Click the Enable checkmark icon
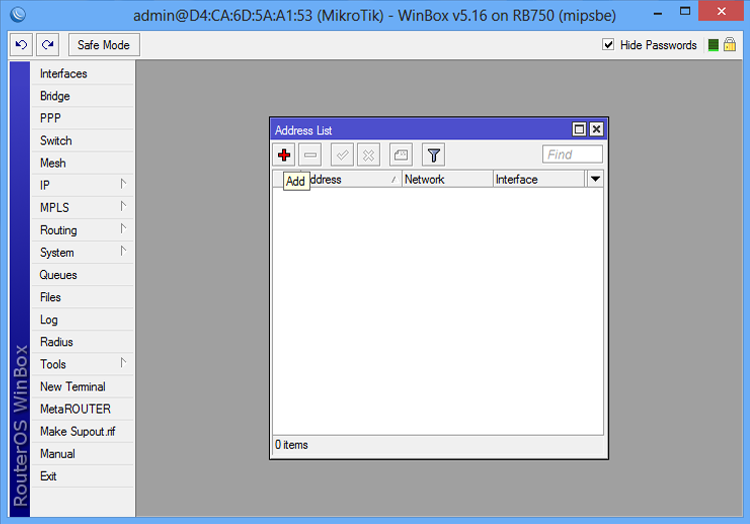 click(x=342, y=155)
